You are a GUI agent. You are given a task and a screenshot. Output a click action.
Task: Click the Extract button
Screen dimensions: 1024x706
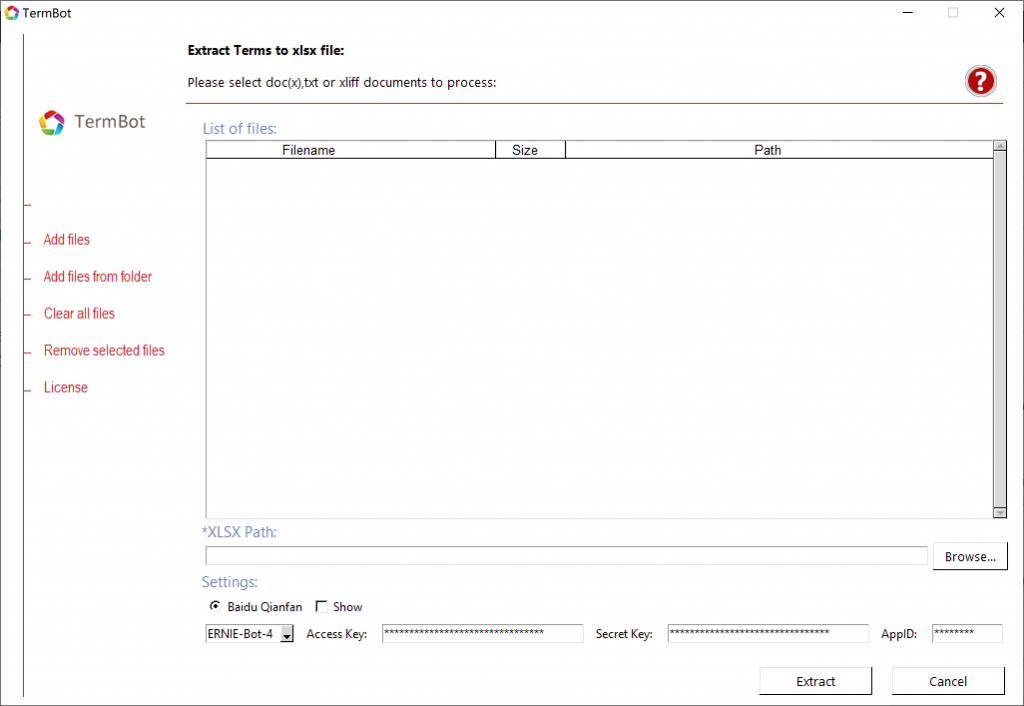coord(815,681)
